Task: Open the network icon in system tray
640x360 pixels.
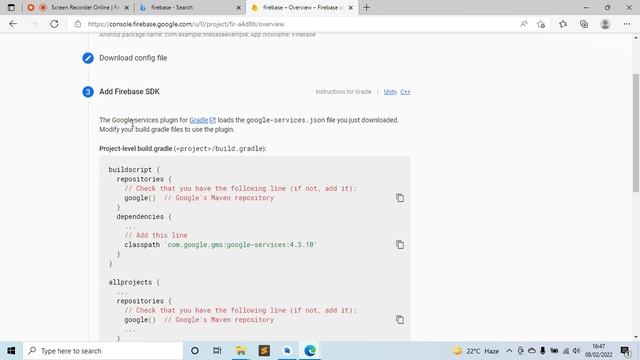Action: (566, 351)
